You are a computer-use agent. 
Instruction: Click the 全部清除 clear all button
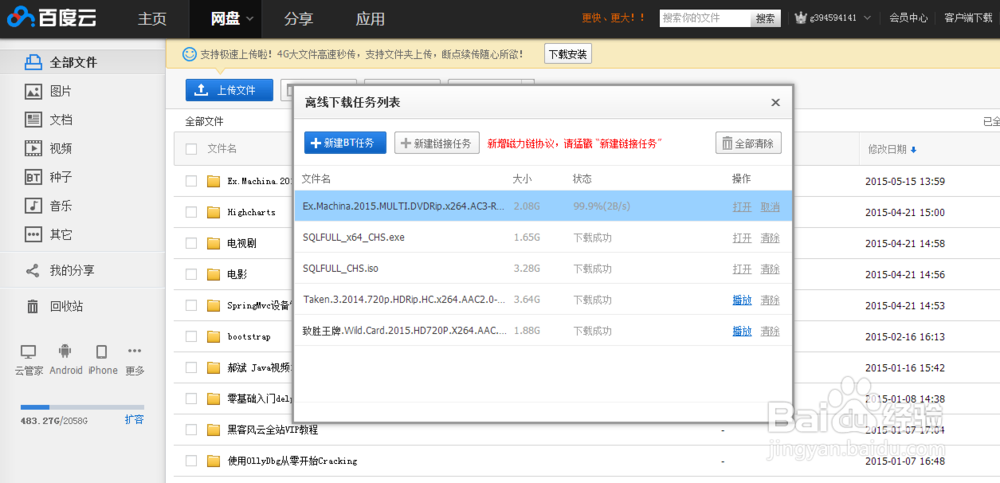point(748,143)
